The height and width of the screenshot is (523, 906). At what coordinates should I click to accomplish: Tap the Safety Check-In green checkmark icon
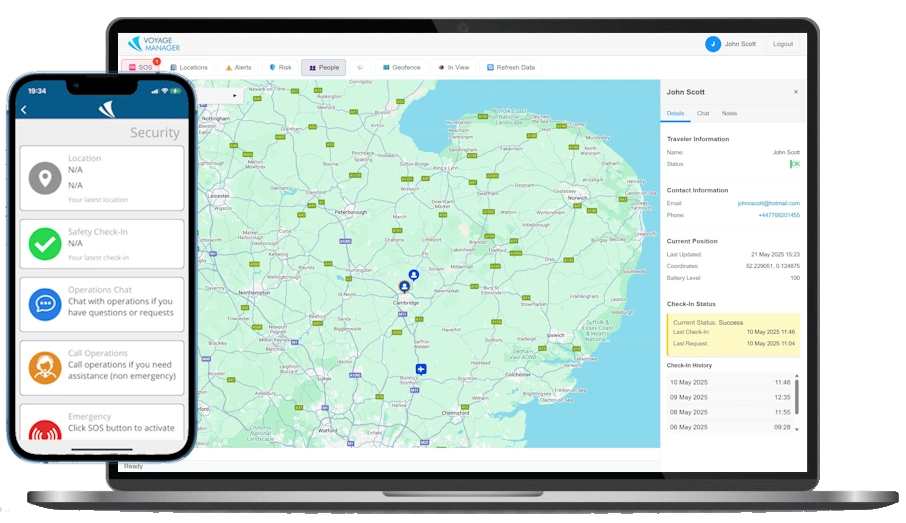coord(45,244)
